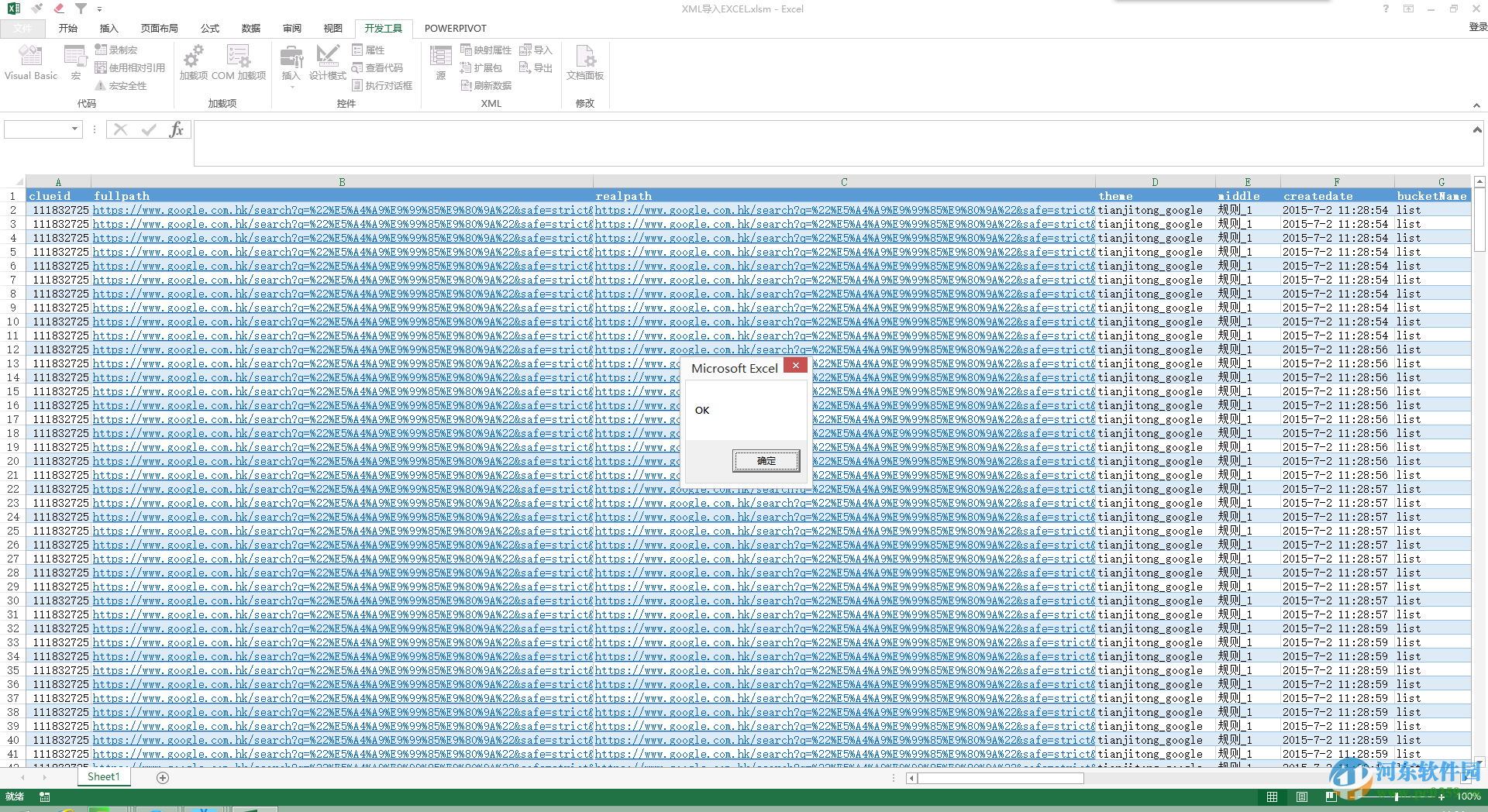Open the fullpath link in row 2
Screen dimensions: 1488x812
coord(343,210)
